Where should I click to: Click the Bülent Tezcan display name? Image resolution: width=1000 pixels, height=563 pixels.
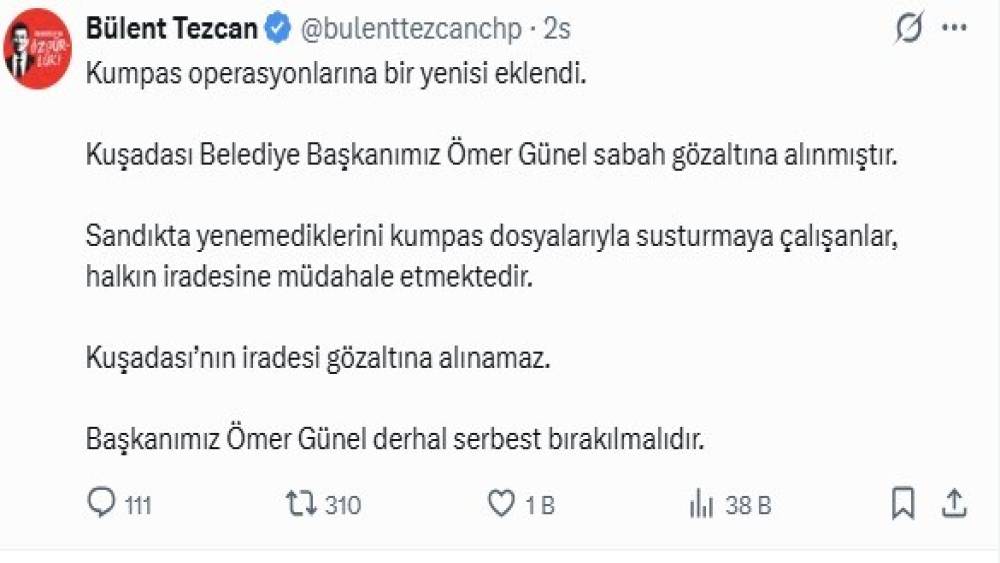tap(171, 29)
